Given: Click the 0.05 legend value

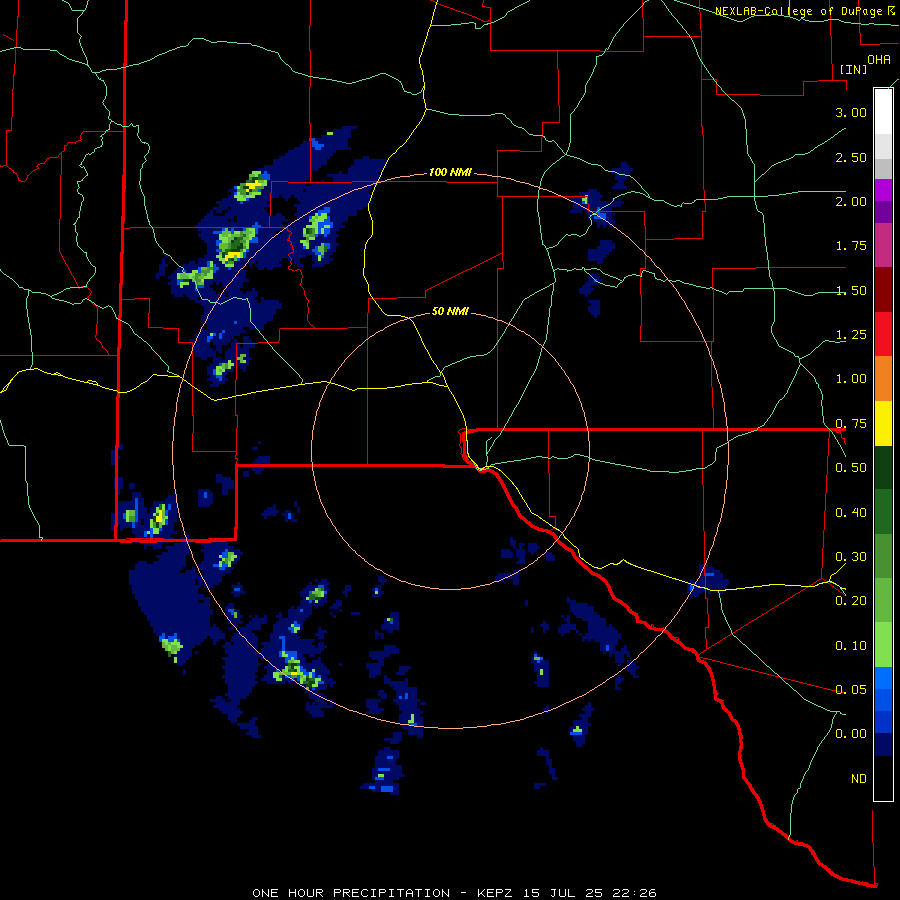Looking at the screenshot, I should (x=851, y=690).
